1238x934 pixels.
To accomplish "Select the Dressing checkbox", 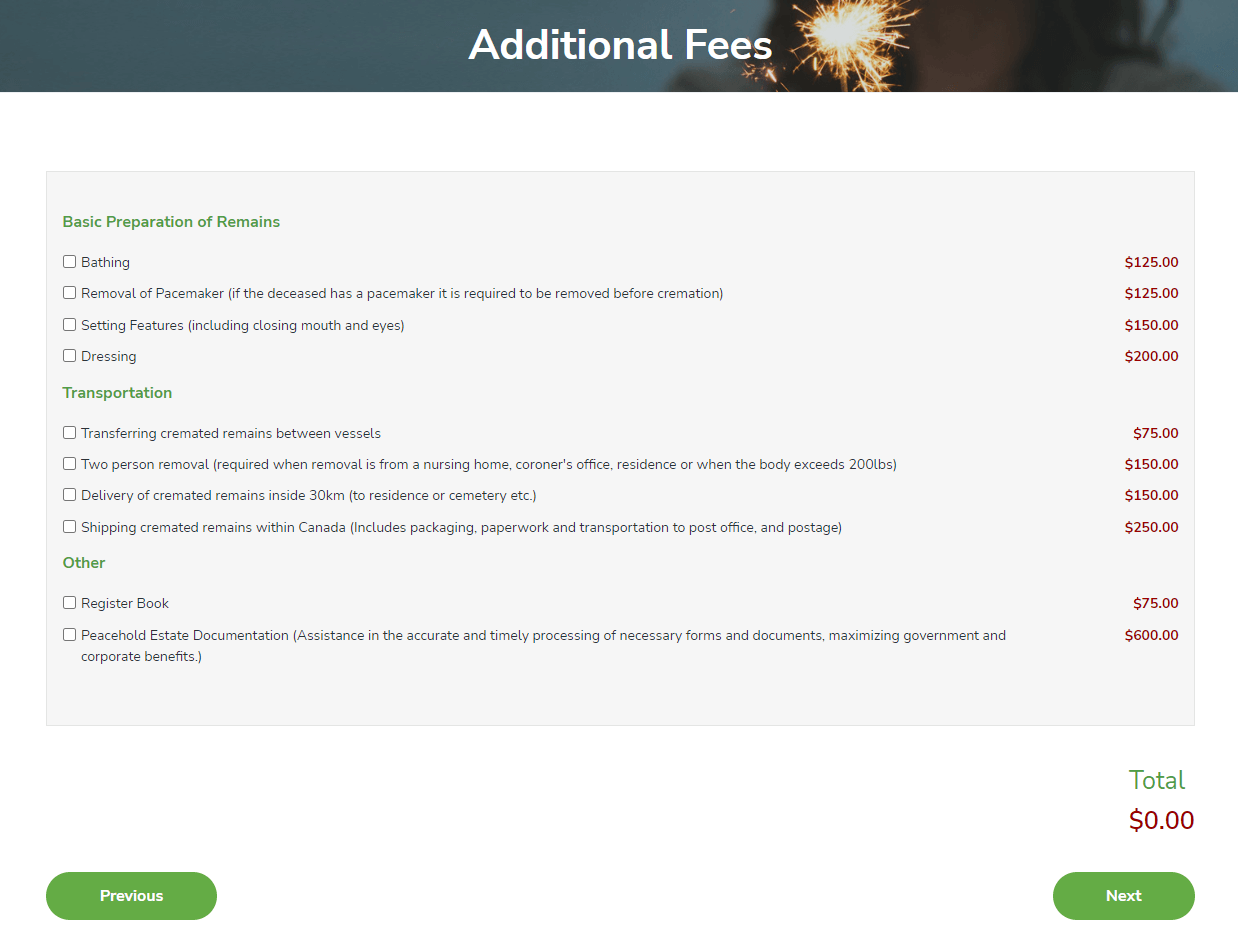I will (x=70, y=356).
